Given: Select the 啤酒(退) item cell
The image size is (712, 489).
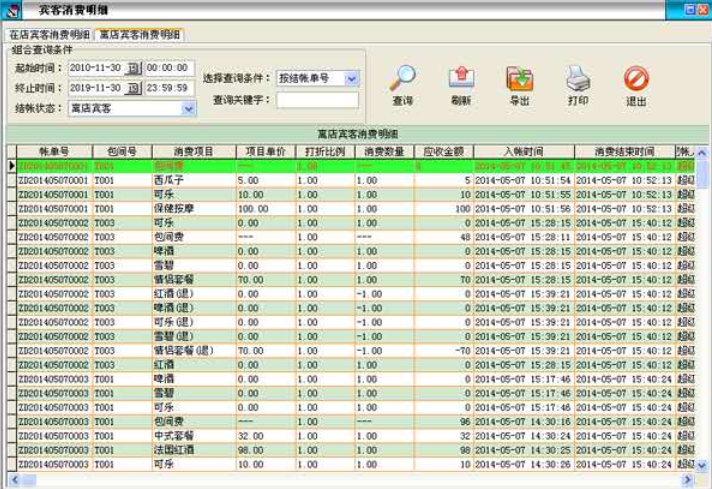Looking at the screenshot, I should [x=194, y=308].
